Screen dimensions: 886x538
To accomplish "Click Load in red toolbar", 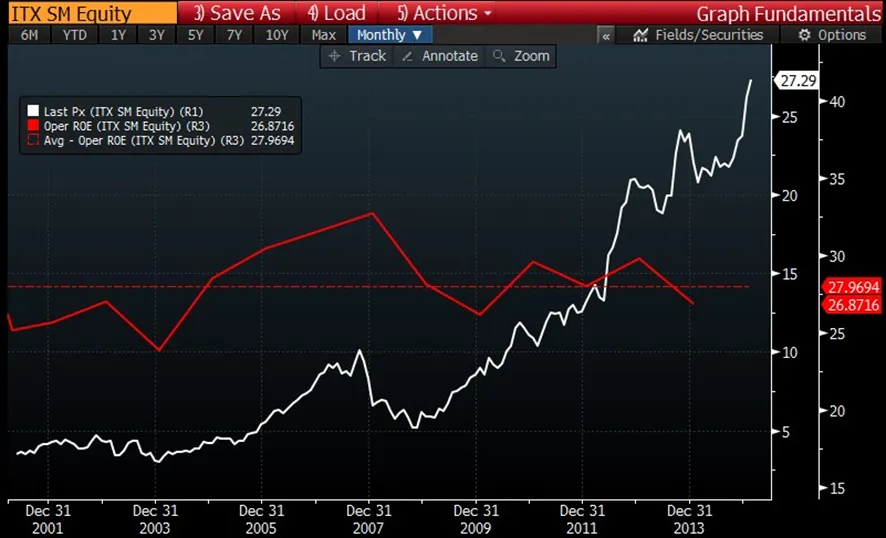I will [336, 13].
